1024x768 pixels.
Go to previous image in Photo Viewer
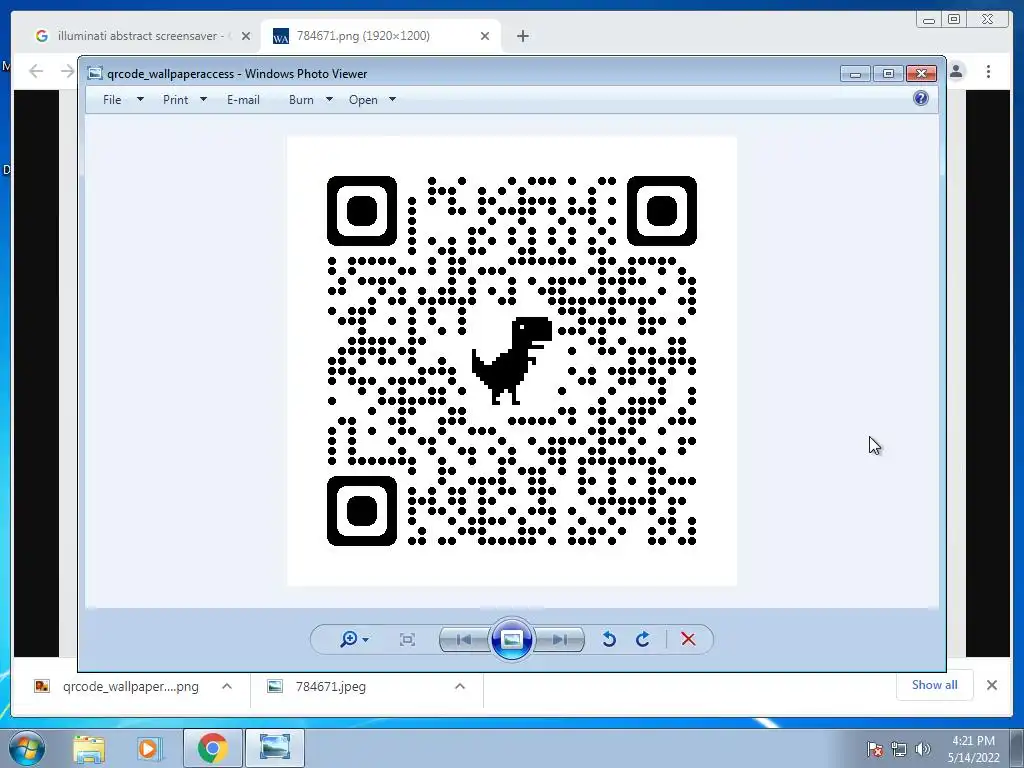(x=464, y=639)
